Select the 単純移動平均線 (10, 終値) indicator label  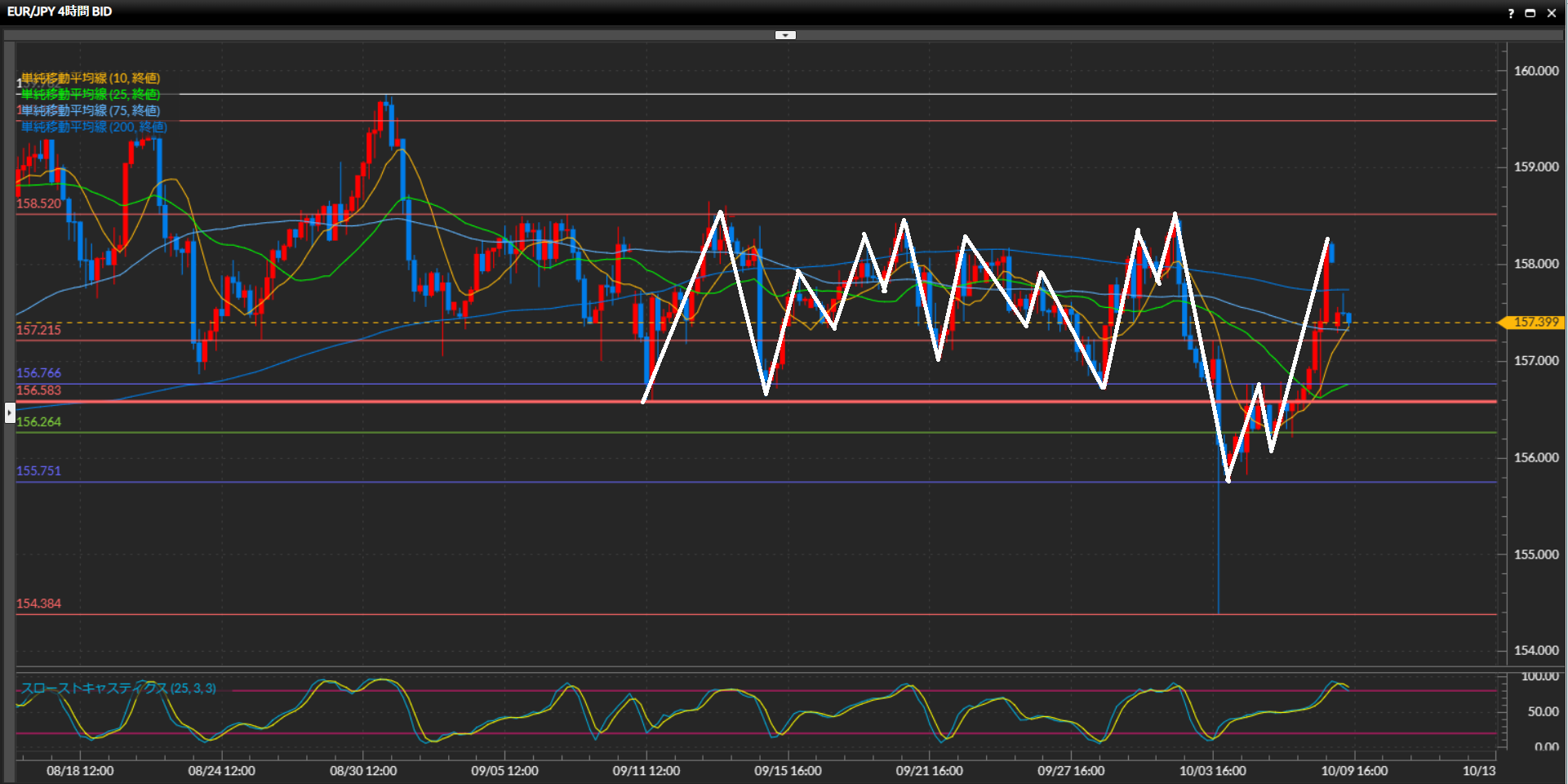click(91, 78)
